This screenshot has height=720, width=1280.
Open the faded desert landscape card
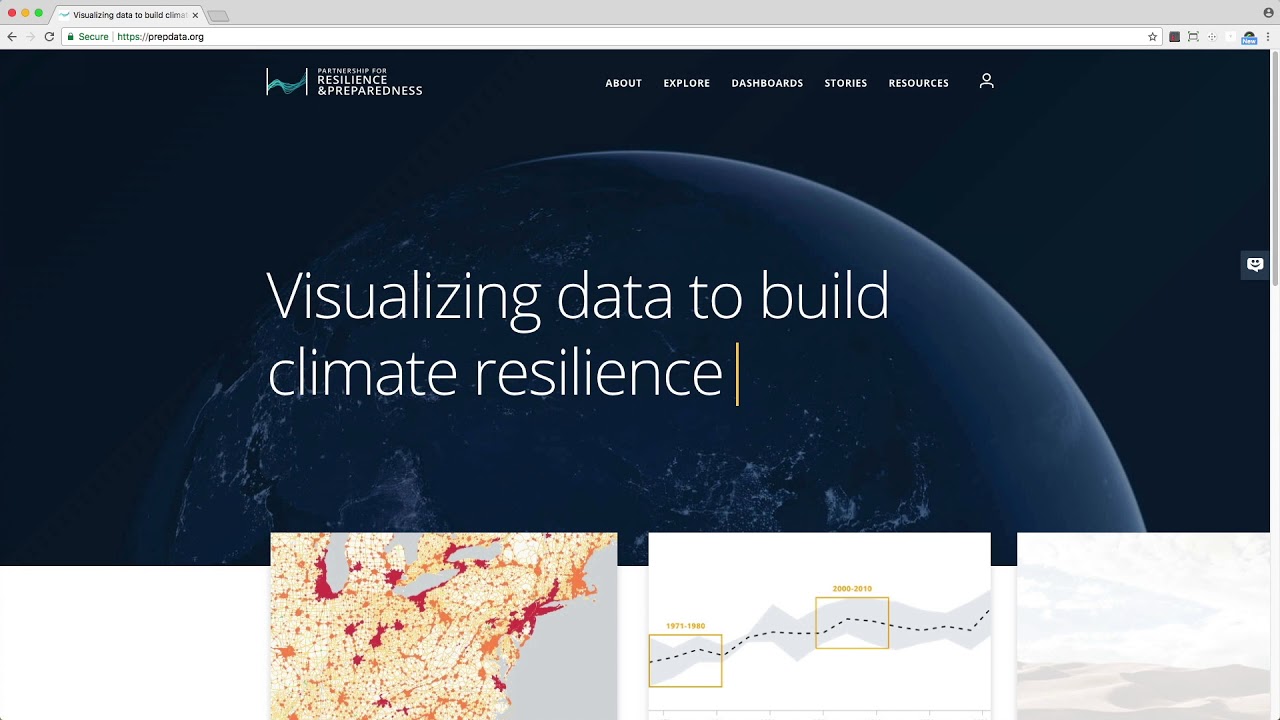coord(1143,626)
